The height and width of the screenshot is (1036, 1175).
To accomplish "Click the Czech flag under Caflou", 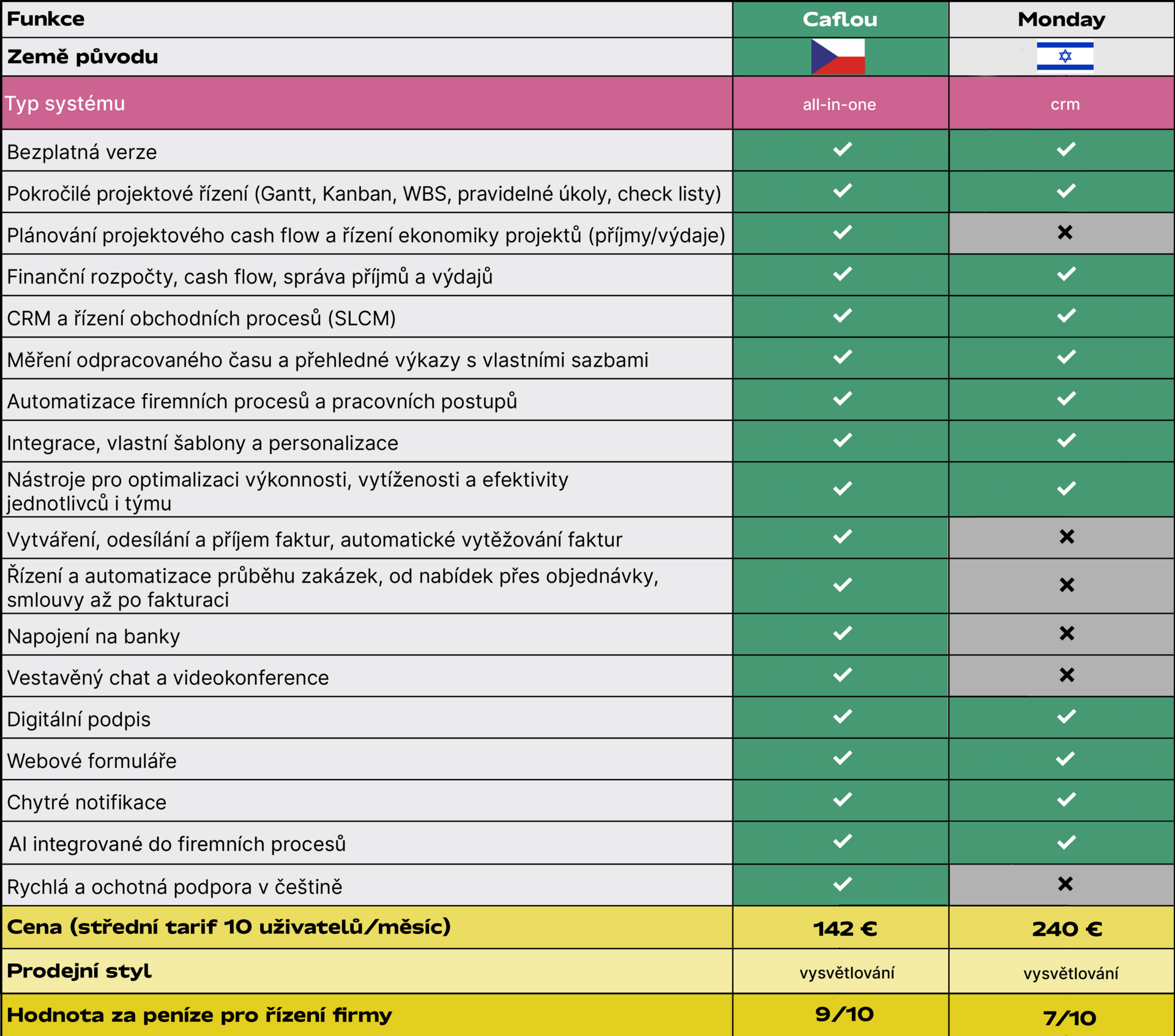I will (x=838, y=56).
